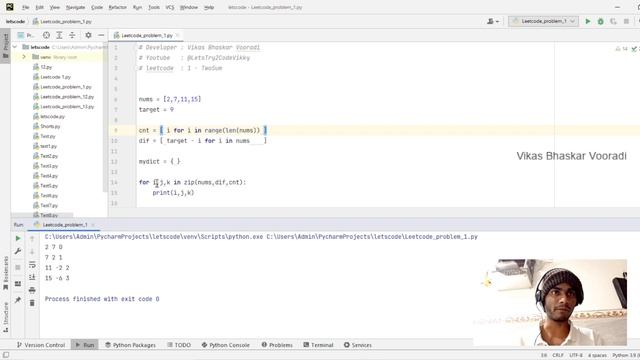Click warnings indicator at editor top right
This screenshot has width=640, height=360.
[x=622, y=49]
